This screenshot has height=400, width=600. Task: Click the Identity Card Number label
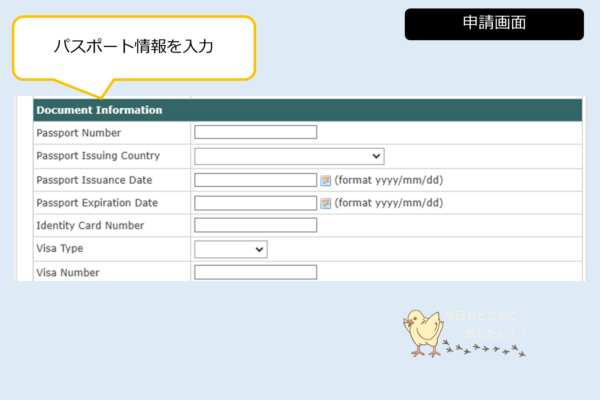[x=90, y=226]
